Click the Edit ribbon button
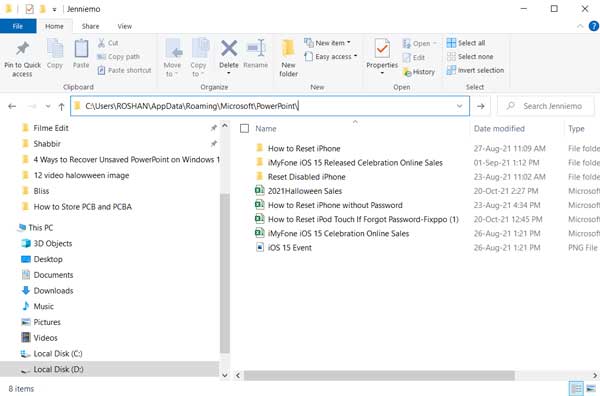The width and height of the screenshot is (600, 396). pyautogui.click(x=414, y=57)
